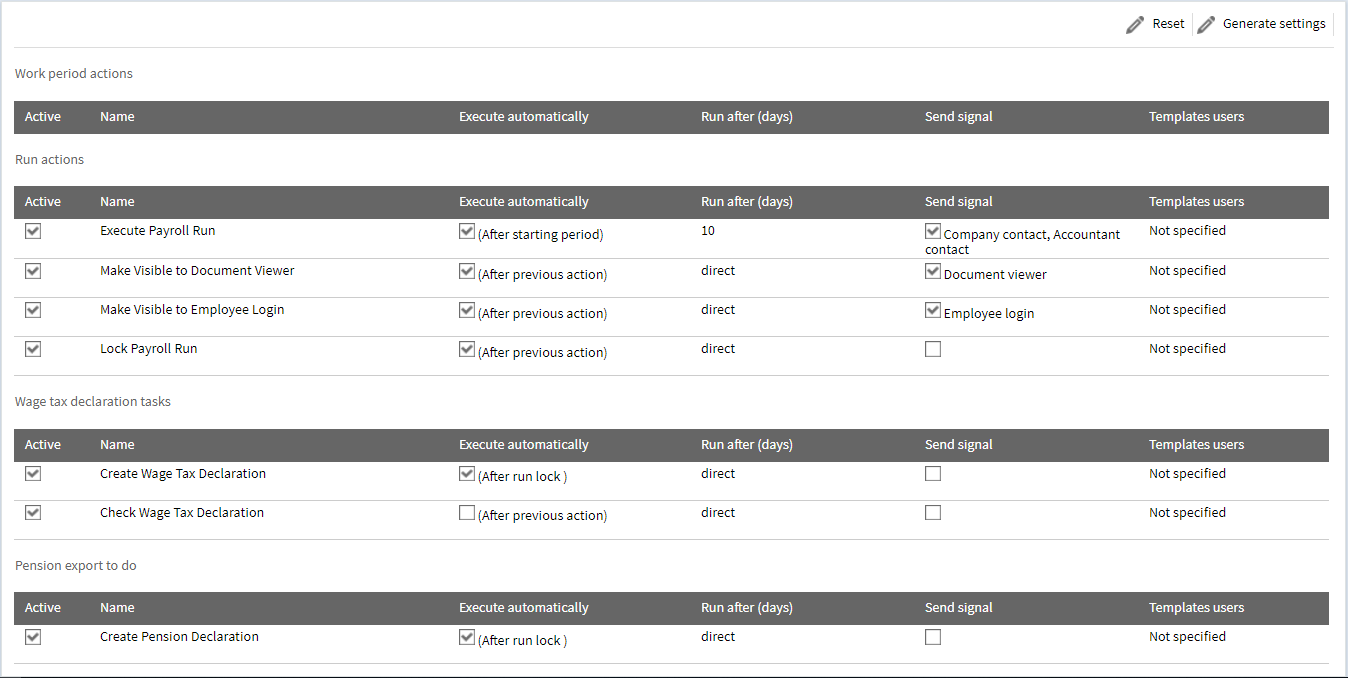Screen dimensions: 1348x678
Task: Click 'direct' in Lock Payroll Run row
Action: click(x=718, y=349)
